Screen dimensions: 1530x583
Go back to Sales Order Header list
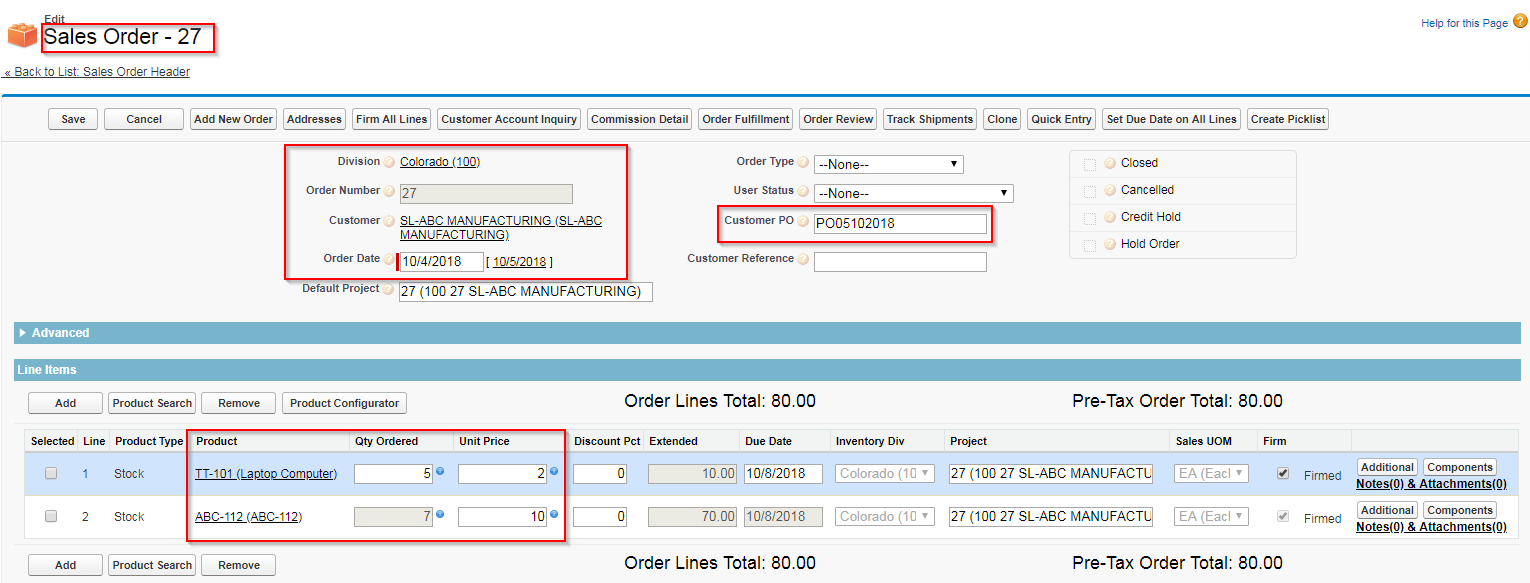[x=97, y=72]
